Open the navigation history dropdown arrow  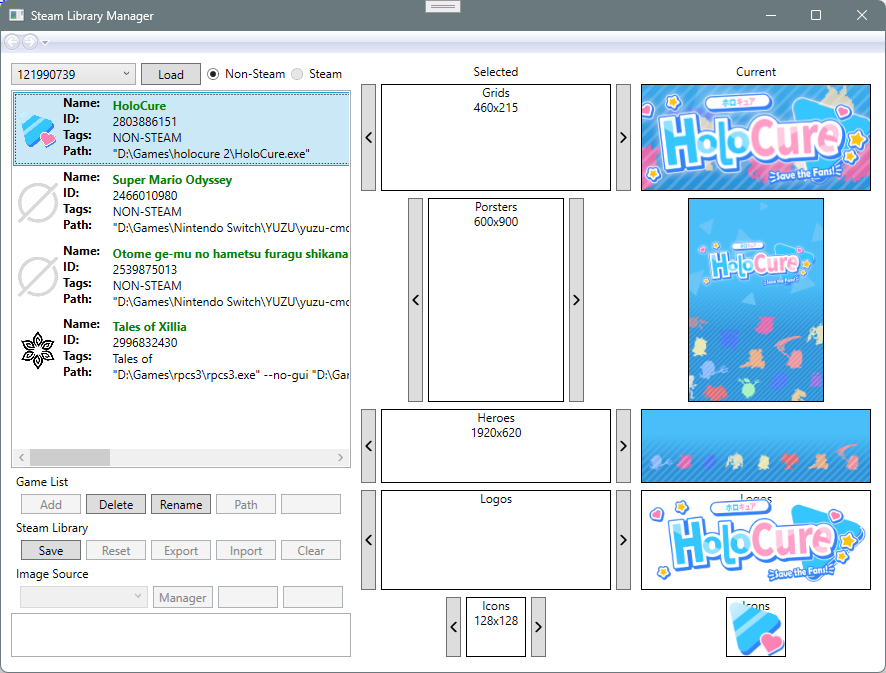(45, 42)
